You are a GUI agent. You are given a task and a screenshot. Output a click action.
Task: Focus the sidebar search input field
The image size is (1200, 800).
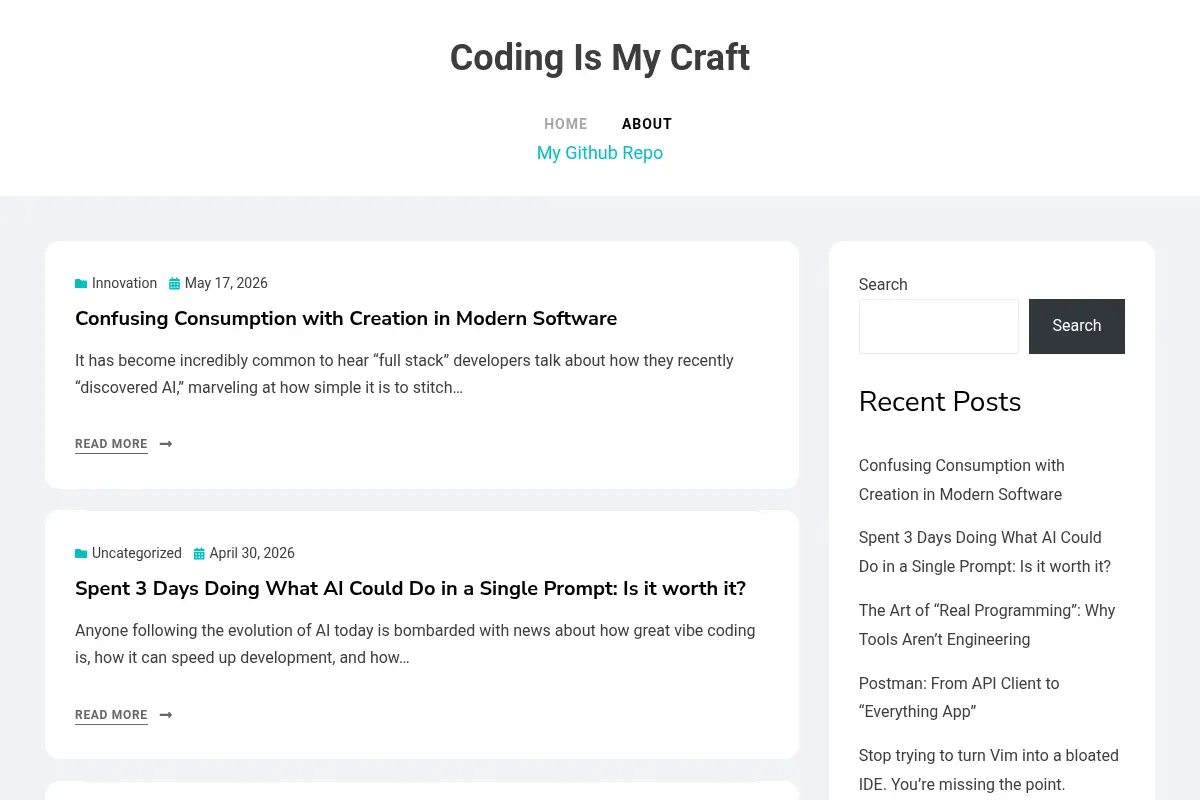coord(939,326)
